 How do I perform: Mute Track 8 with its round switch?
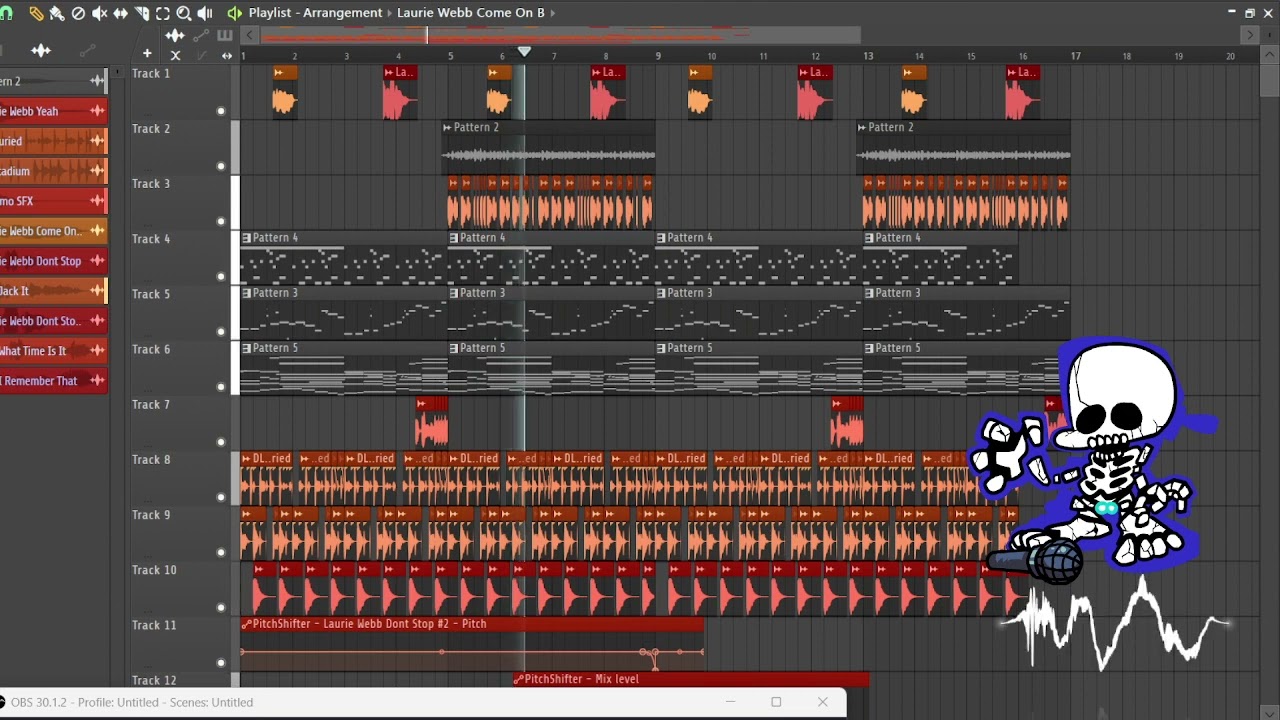[x=221, y=496]
